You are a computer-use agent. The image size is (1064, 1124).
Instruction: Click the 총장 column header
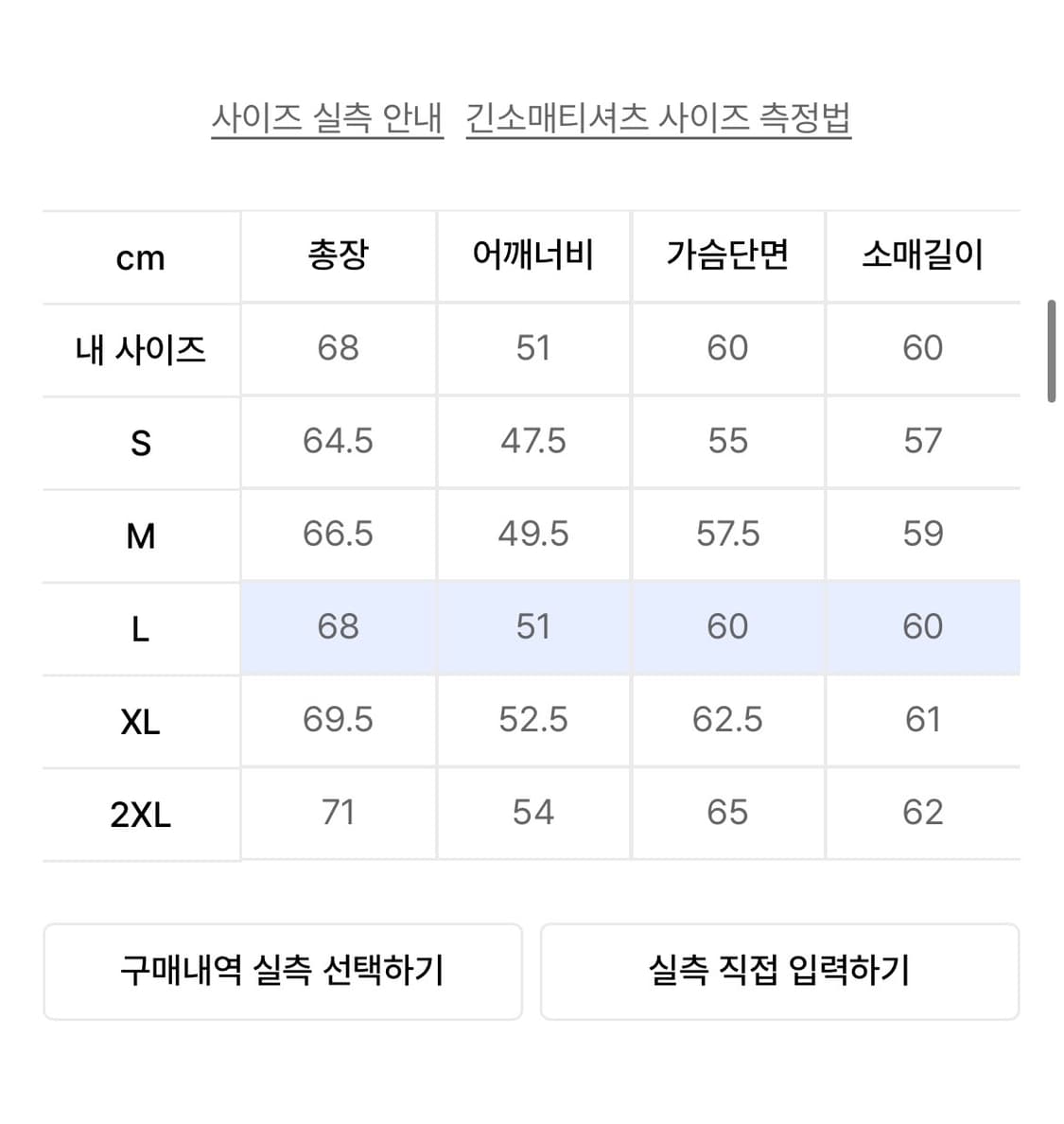click(x=338, y=255)
